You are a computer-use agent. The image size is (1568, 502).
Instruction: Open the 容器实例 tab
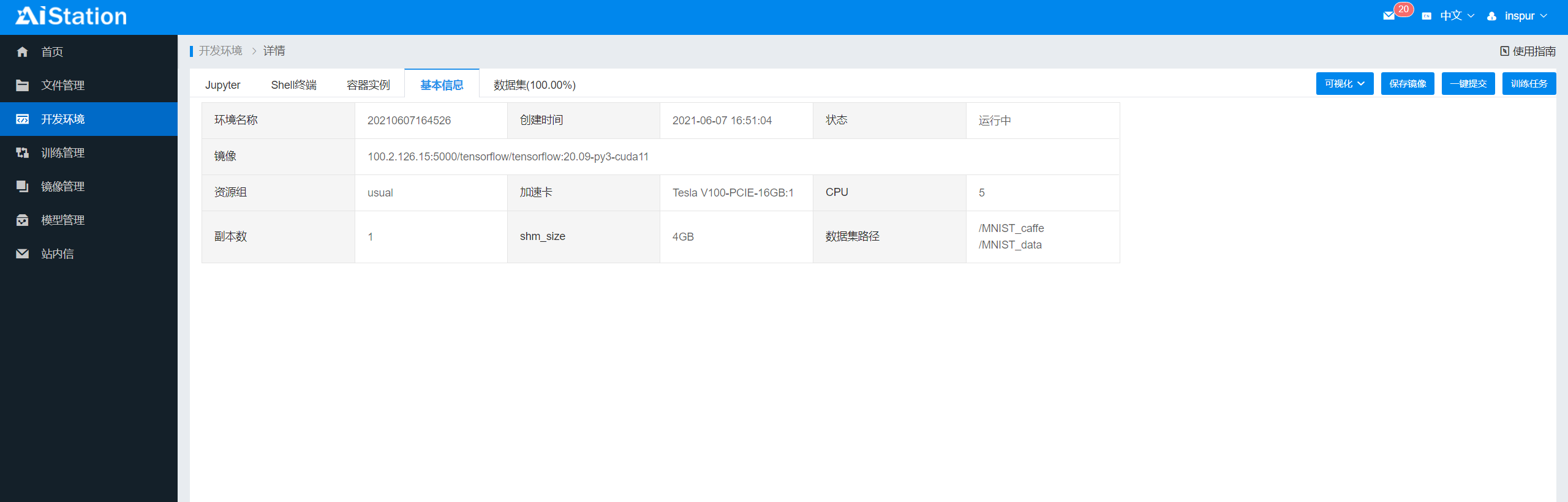[368, 85]
